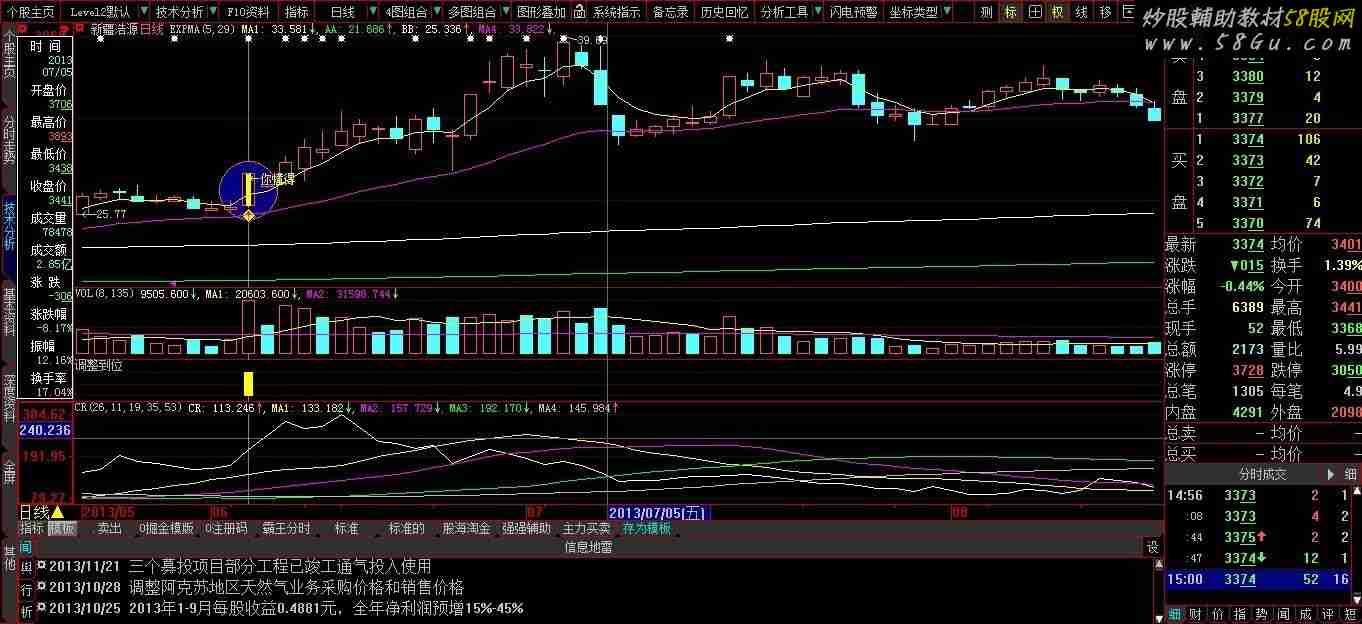
Task: Click the 信息地雷 panel header
Action: tap(588, 547)
